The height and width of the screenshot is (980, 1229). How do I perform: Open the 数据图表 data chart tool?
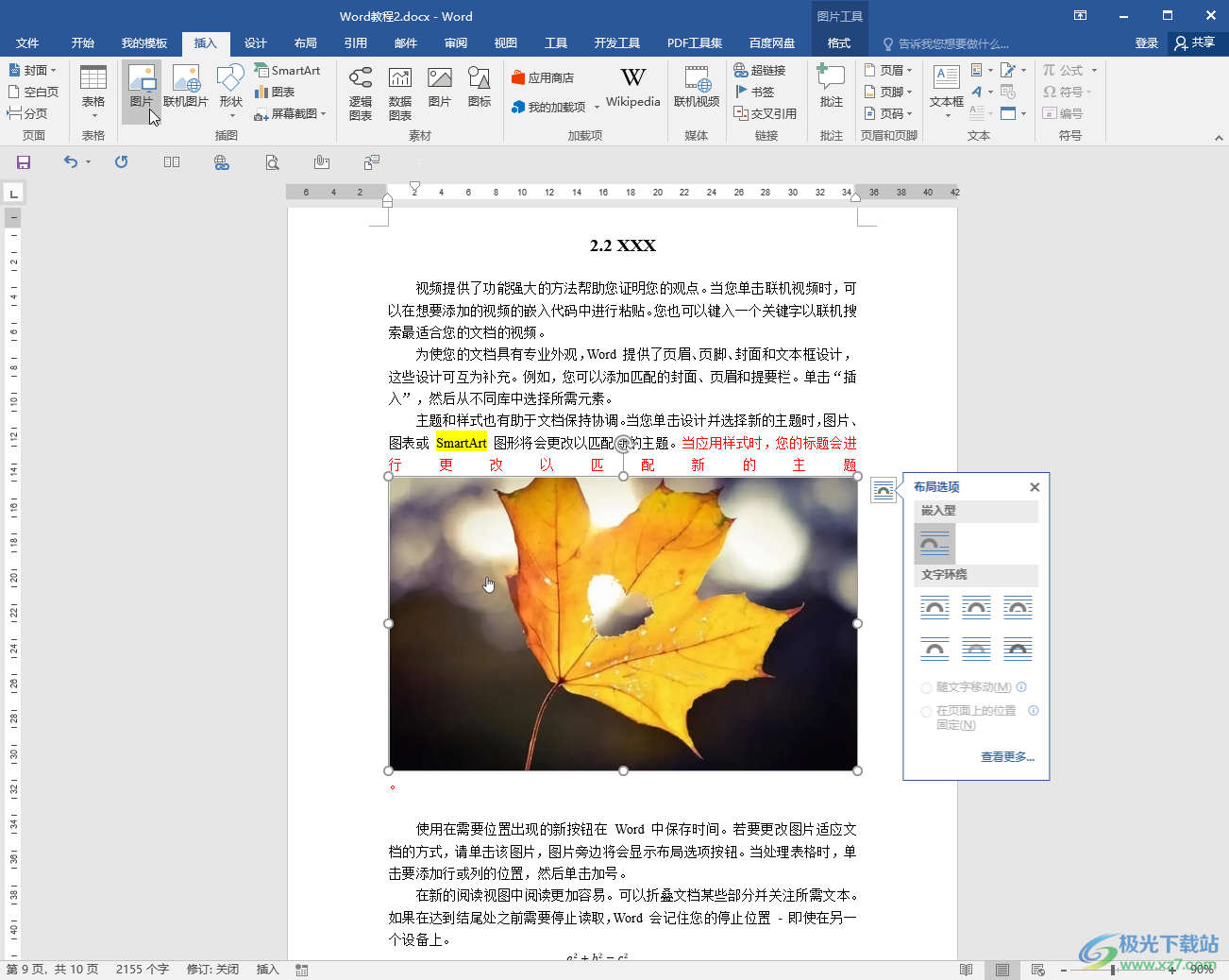pos(400,93)
